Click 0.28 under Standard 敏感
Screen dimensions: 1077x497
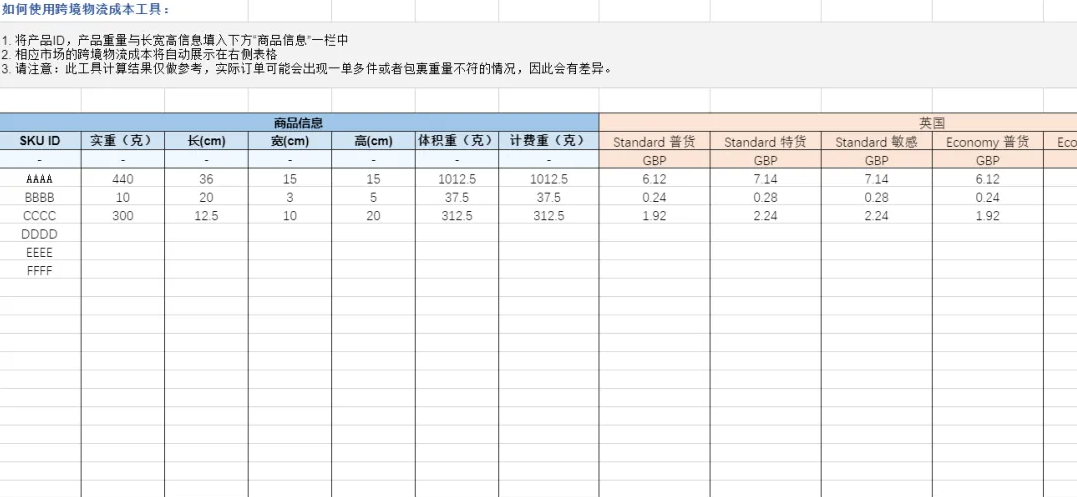pyautogui.click(x=876, y=197)
